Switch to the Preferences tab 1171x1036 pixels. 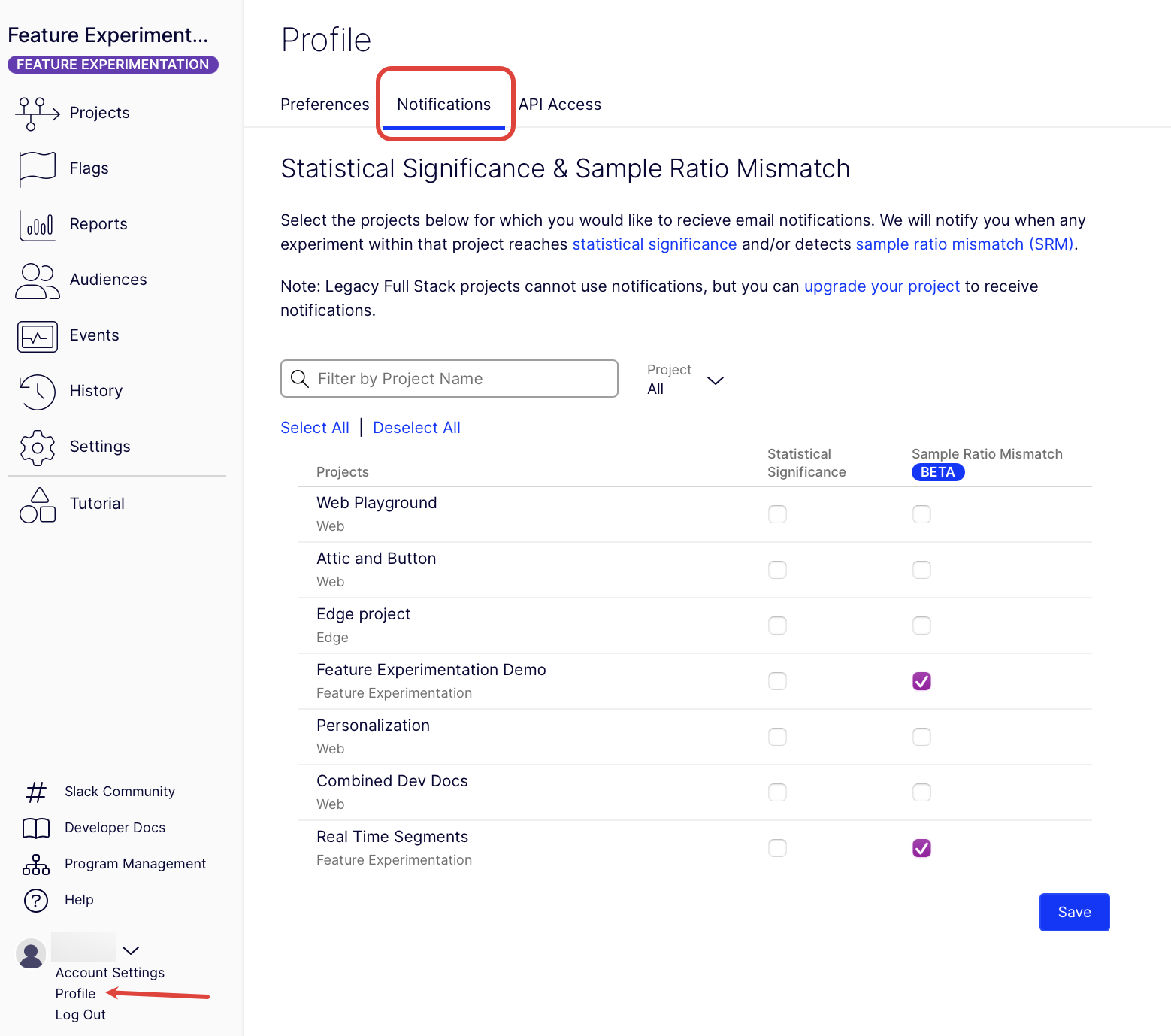point(325,105)
